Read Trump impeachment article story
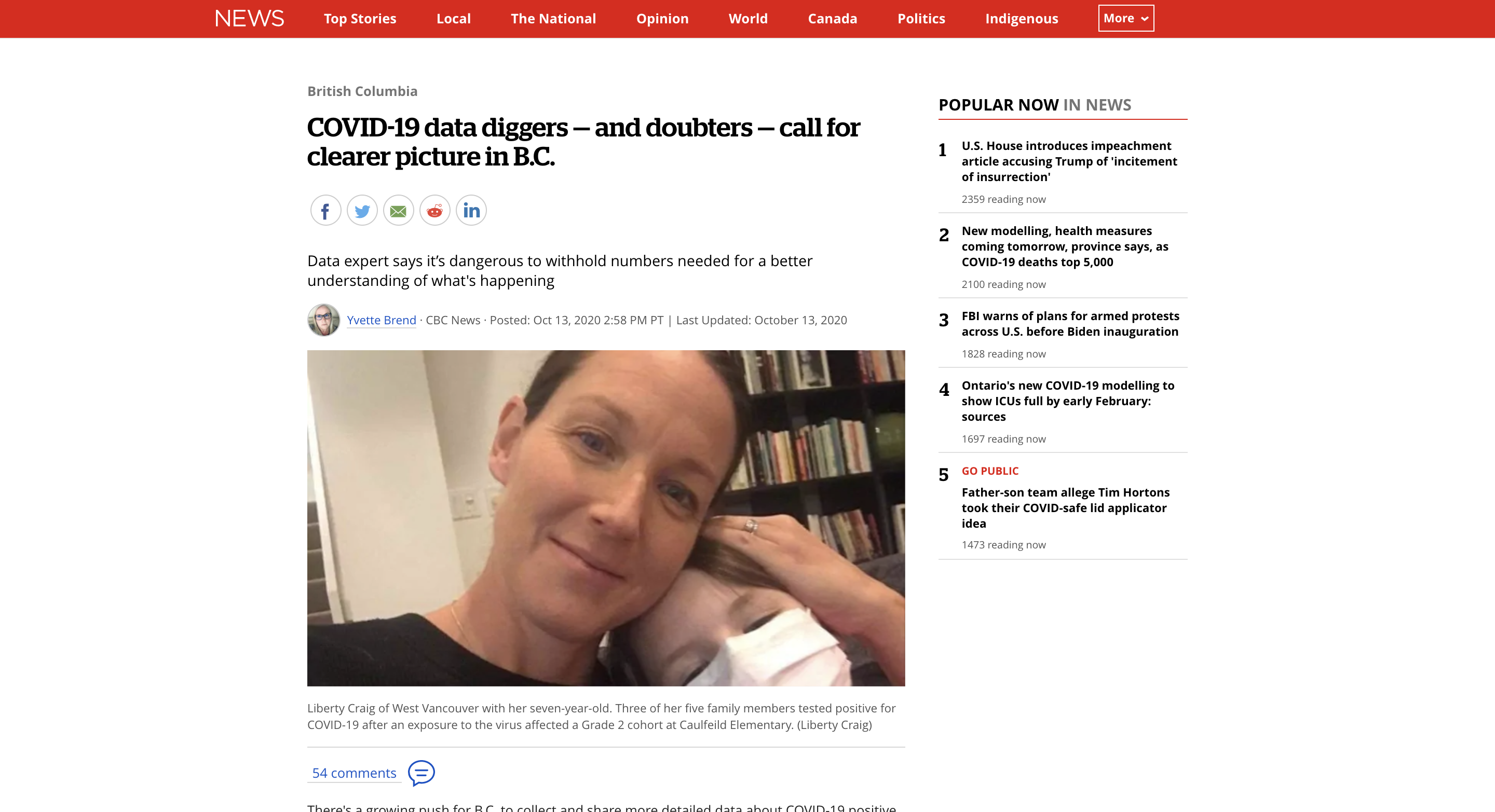 pos(1069,161)
